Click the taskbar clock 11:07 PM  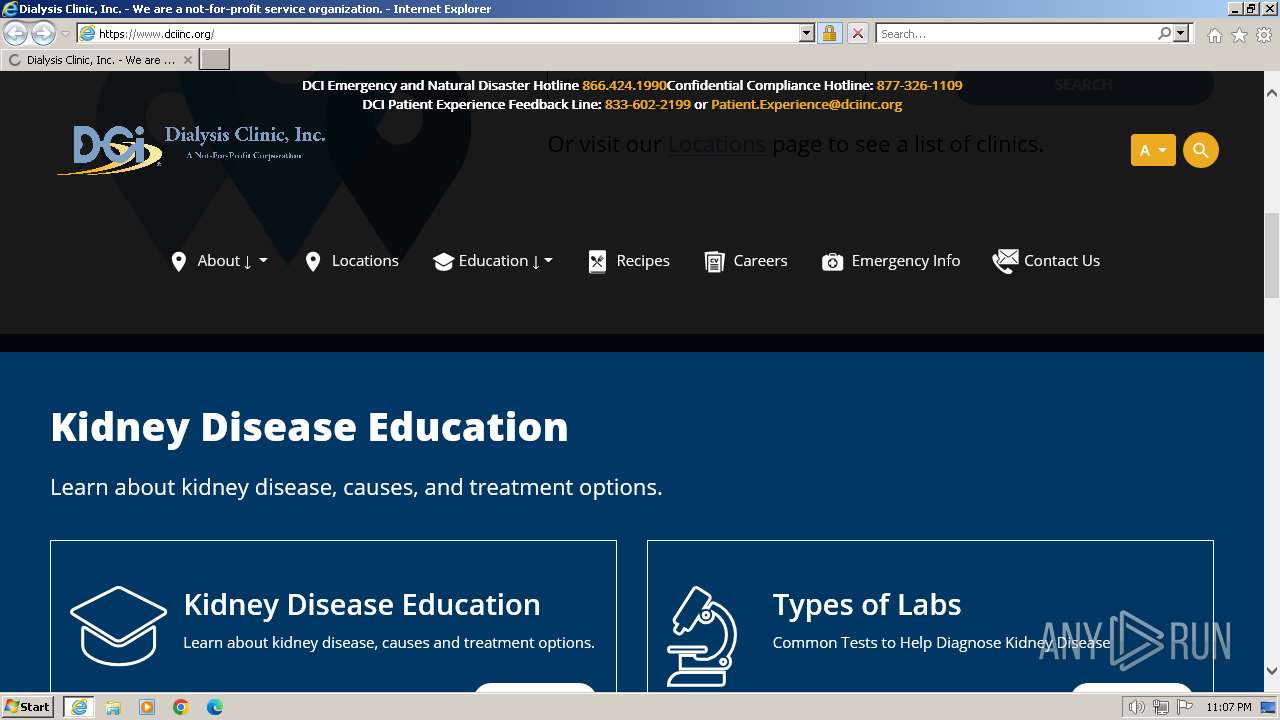point(1228,707)
